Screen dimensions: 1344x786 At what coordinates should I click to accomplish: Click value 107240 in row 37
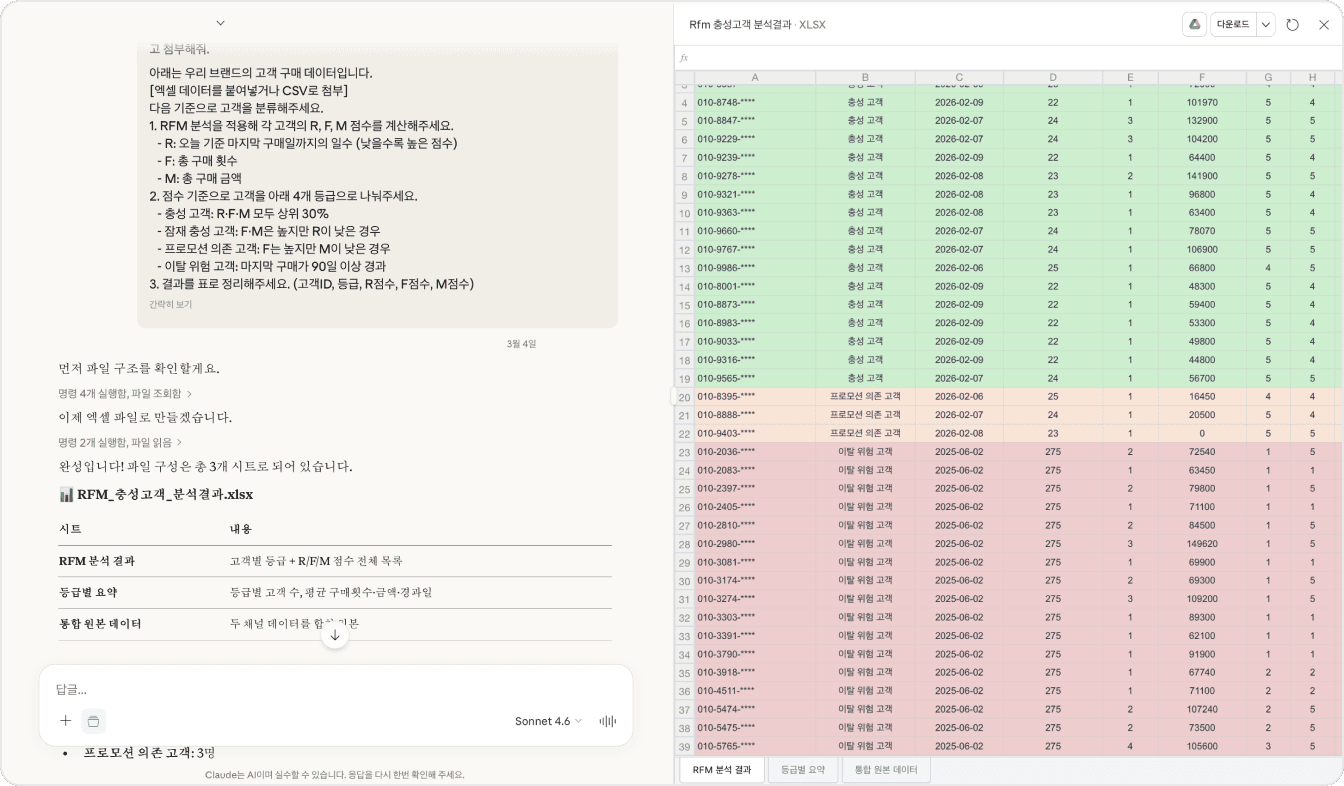[1202, 709]
